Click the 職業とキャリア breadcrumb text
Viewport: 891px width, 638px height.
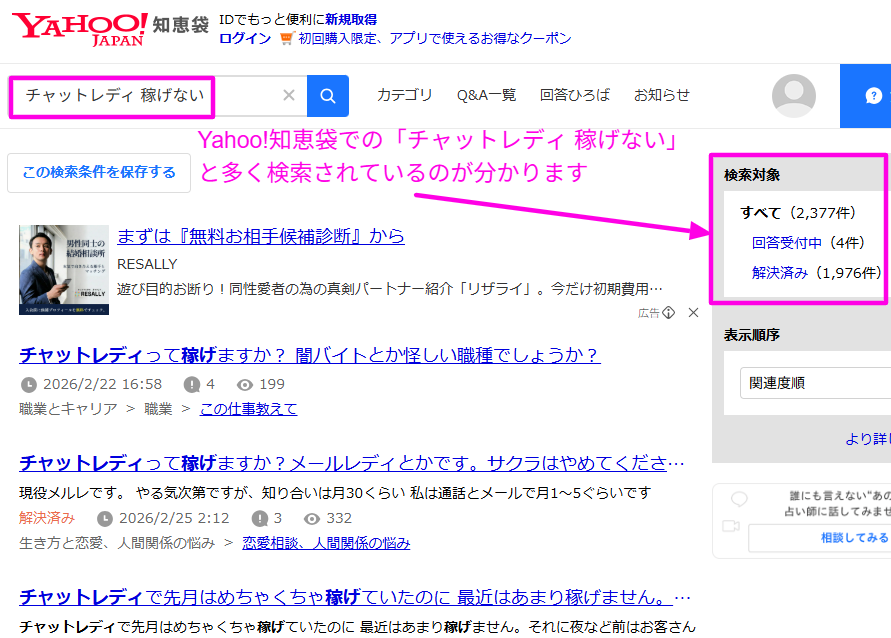68,409
